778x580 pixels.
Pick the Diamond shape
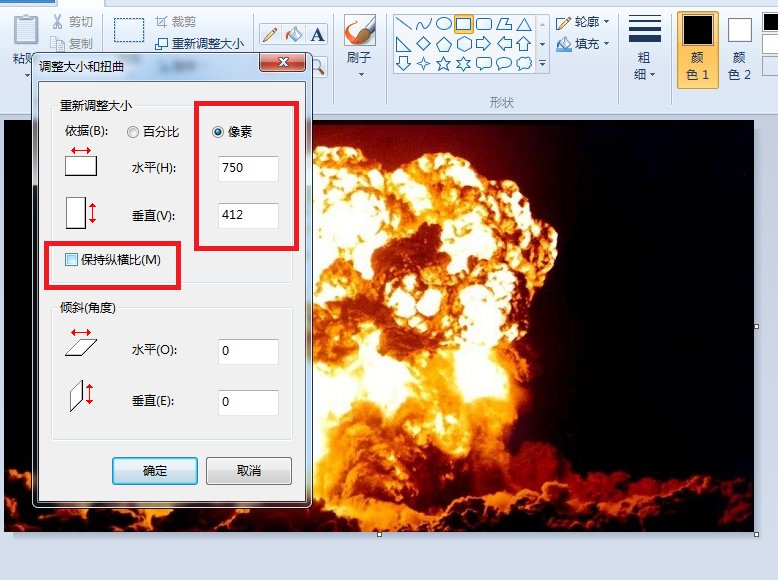[x=423, y=44]
